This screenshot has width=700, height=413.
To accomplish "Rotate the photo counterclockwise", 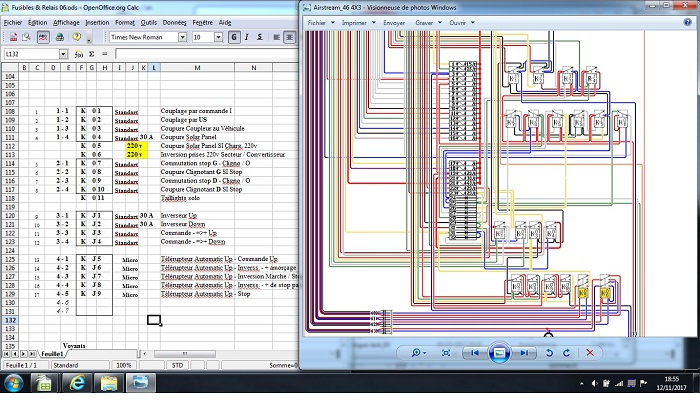I will (x=551, y=352).
